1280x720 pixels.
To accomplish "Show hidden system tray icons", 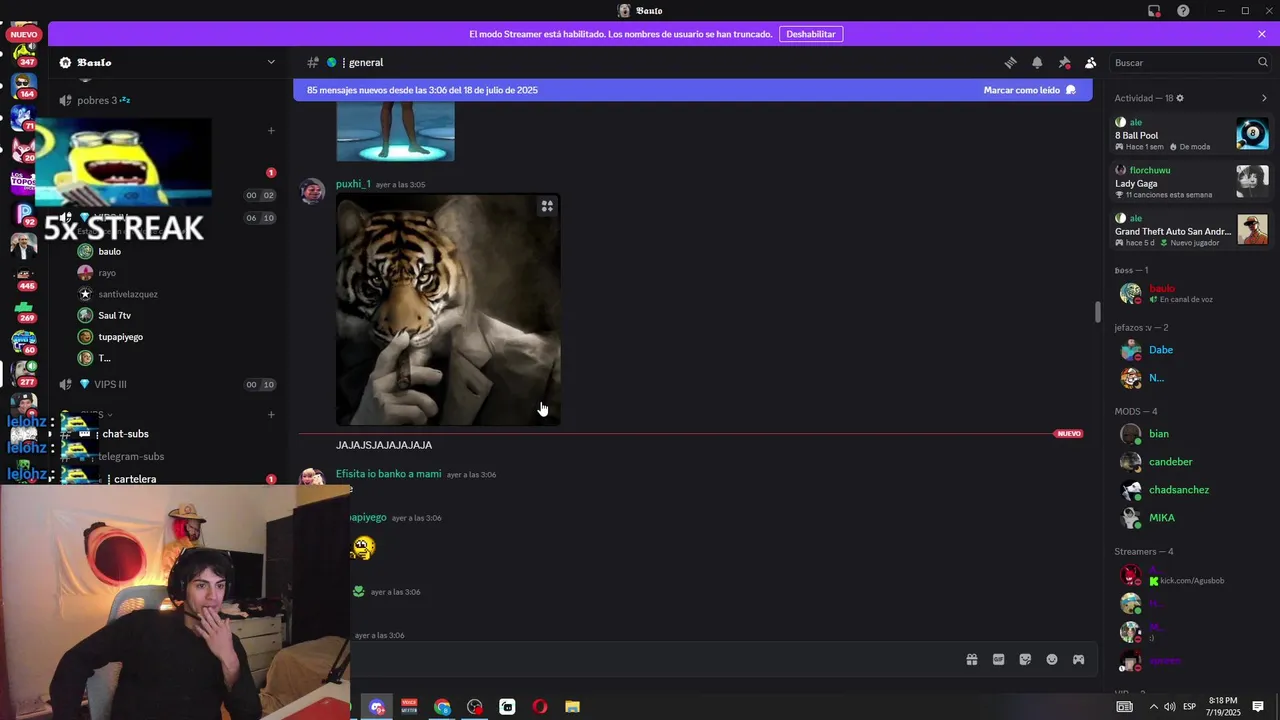I will 1153,707.
